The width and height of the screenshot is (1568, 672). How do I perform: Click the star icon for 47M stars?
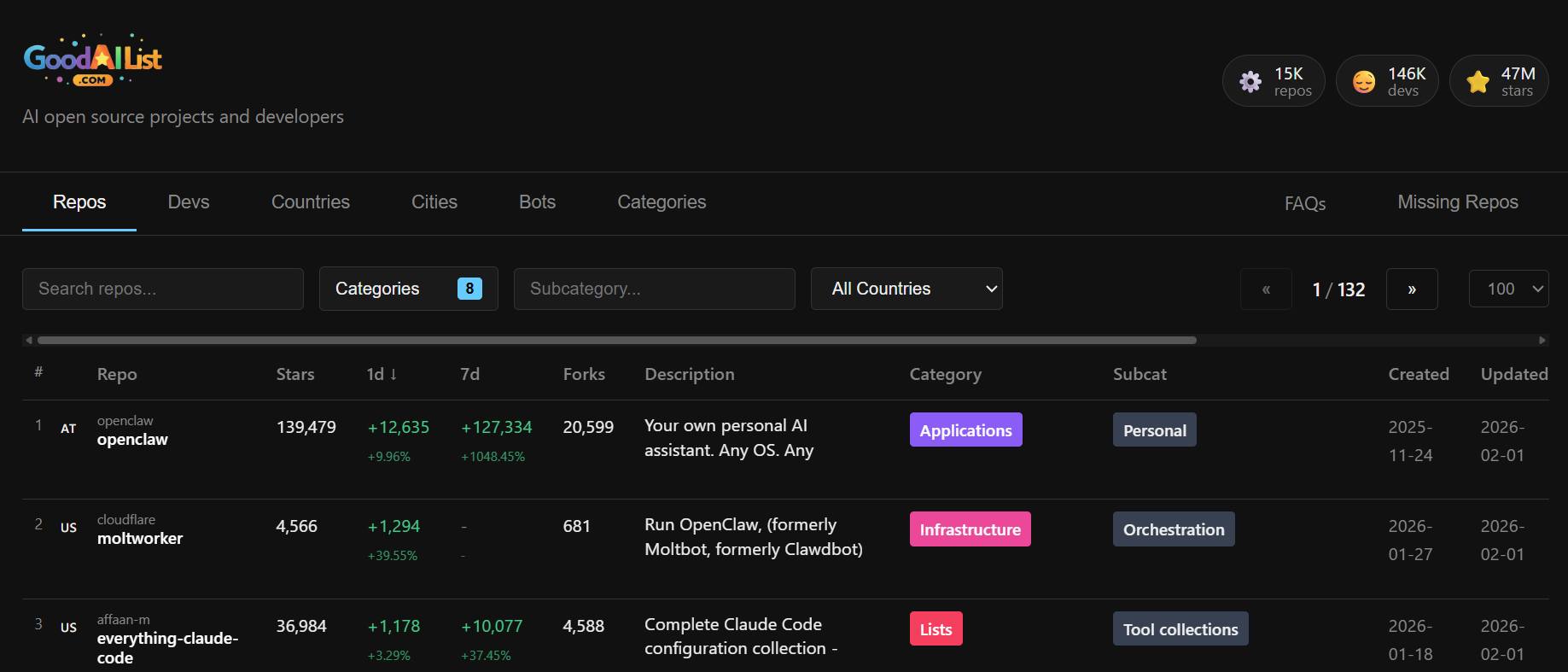(x=1478, y=81)
